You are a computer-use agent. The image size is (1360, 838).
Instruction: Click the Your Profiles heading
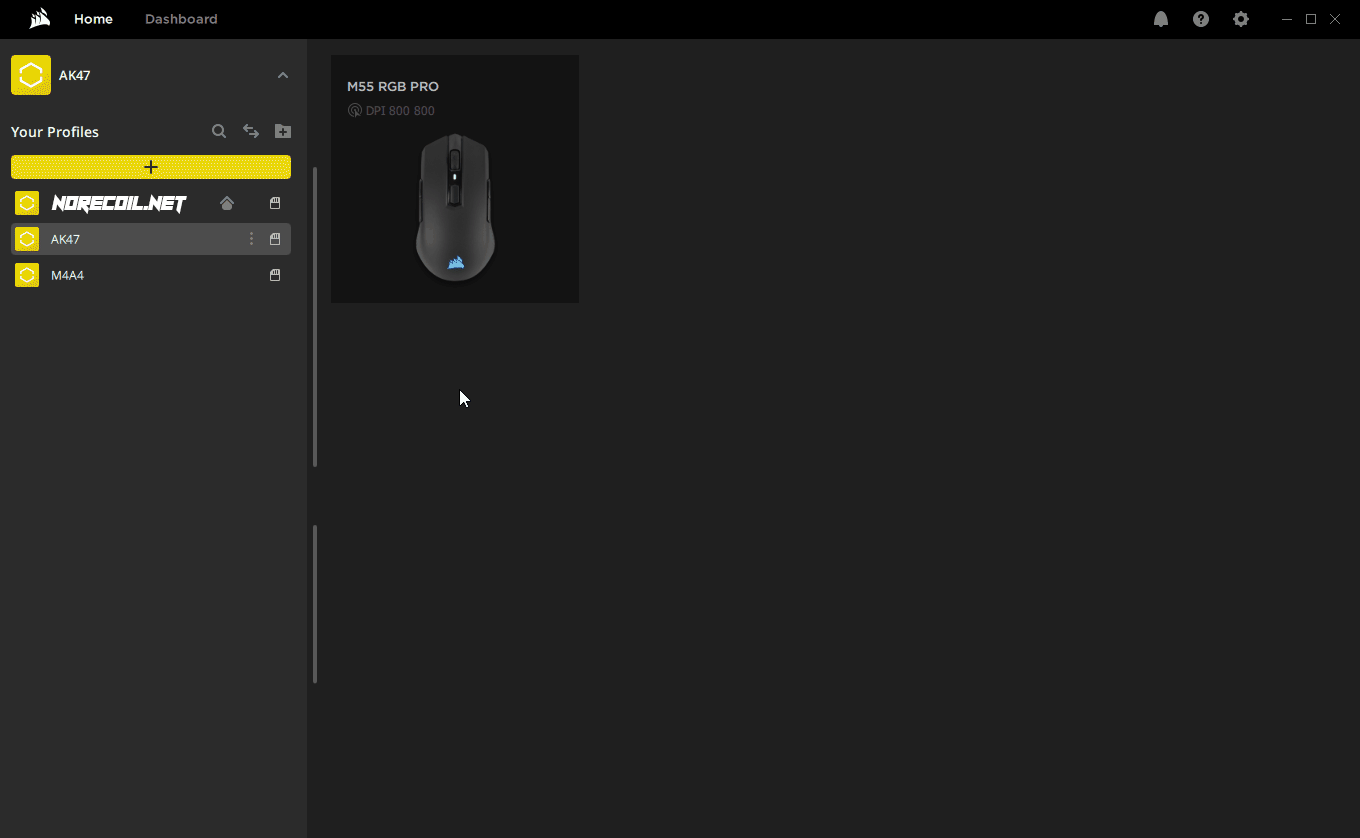55,132
